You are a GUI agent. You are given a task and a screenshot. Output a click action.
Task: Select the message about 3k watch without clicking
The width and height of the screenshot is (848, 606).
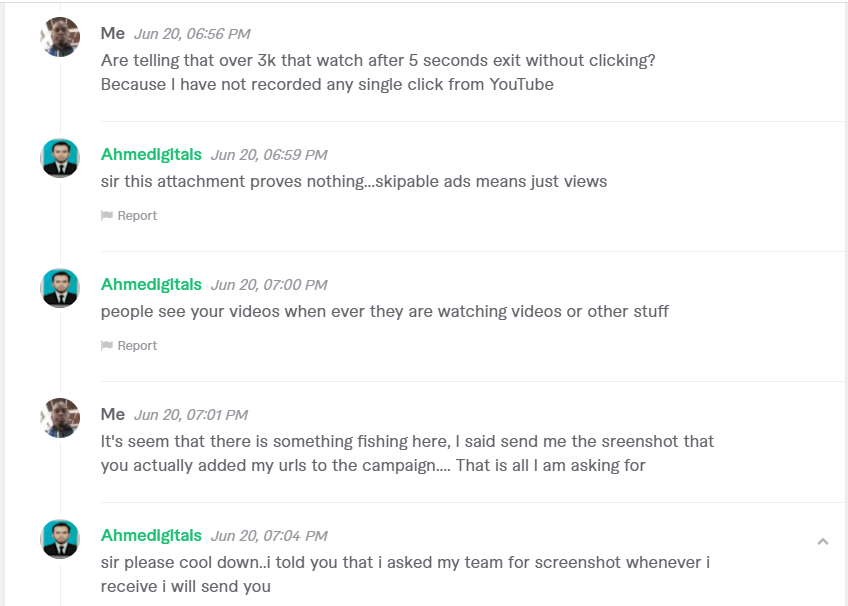click(x=378, y=72)
